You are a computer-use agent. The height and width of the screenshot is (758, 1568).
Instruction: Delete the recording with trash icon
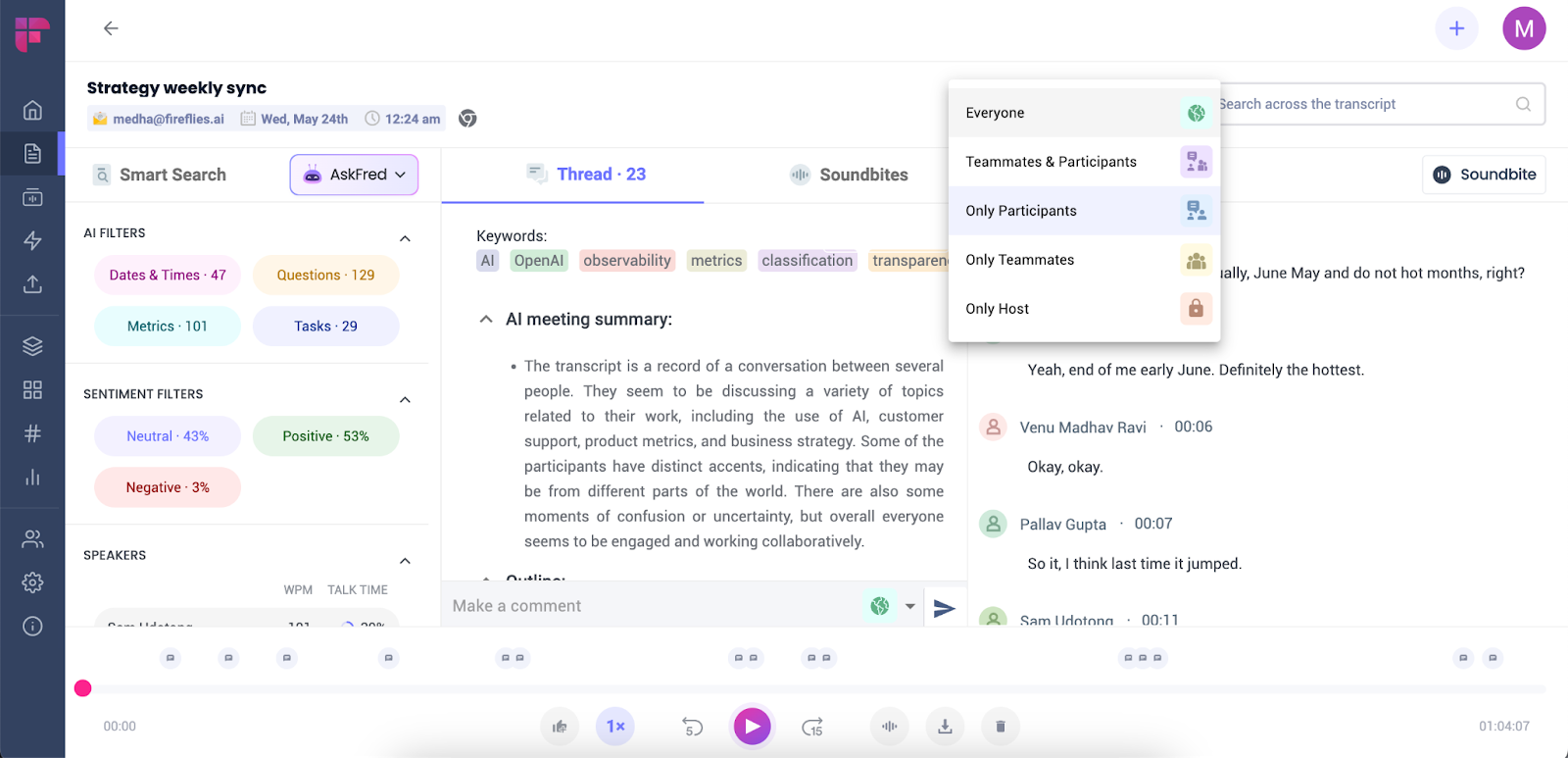coord(1001,727)
